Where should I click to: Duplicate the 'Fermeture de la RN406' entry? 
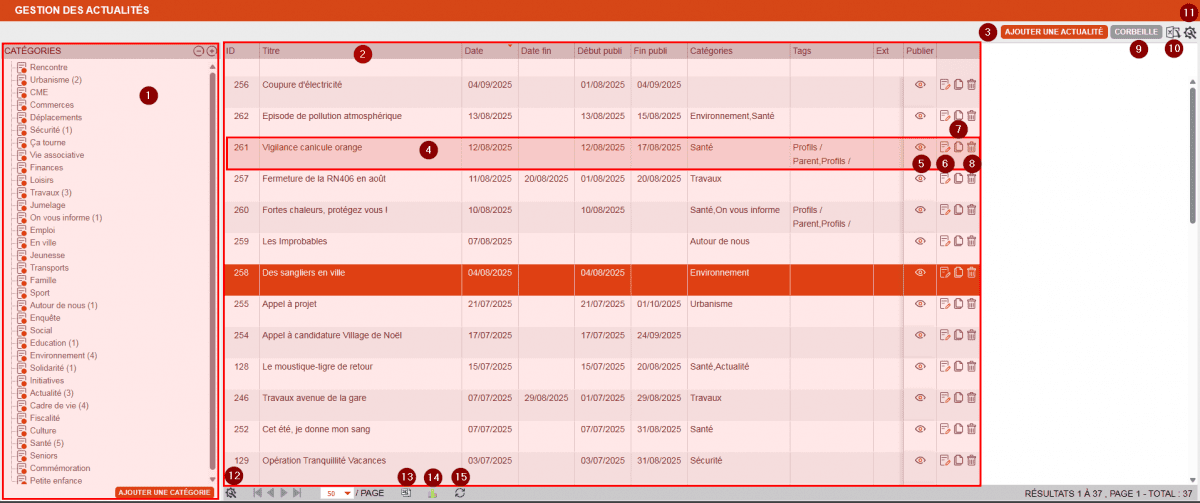(958, 179)
